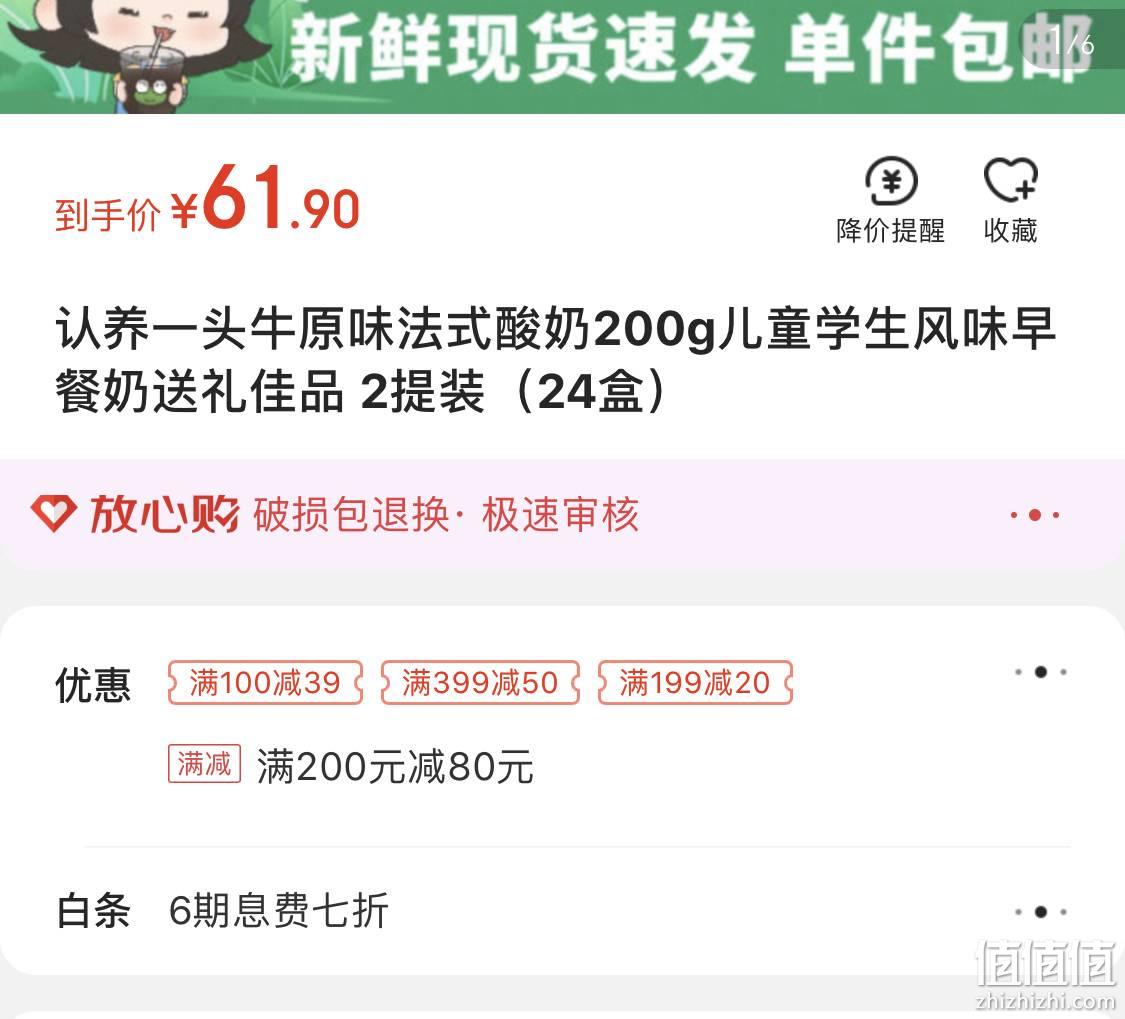Expand the 优惠 coupons via three dots
1125x1019 pixels.
click(1040, 672)
